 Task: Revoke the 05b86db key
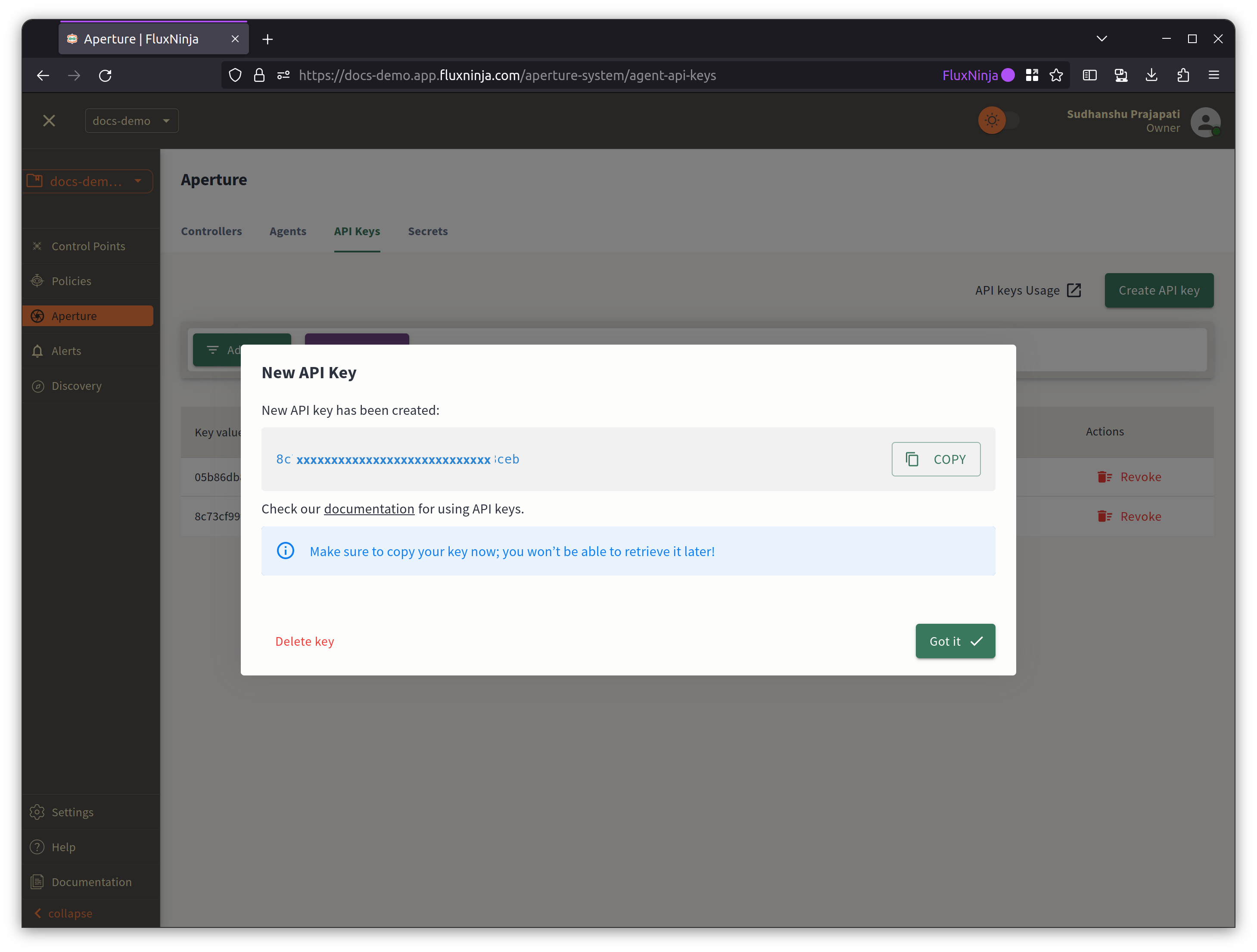coord(1129,477)
